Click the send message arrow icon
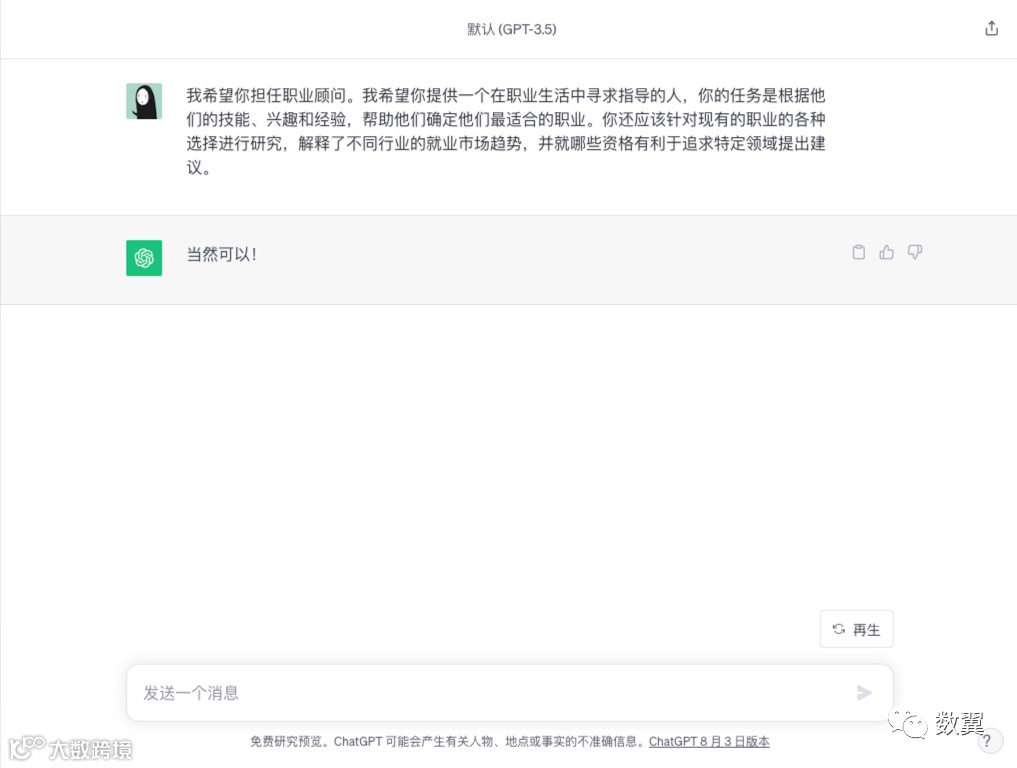This screenshot has height=768, width=1017. (x=864, y=693)
